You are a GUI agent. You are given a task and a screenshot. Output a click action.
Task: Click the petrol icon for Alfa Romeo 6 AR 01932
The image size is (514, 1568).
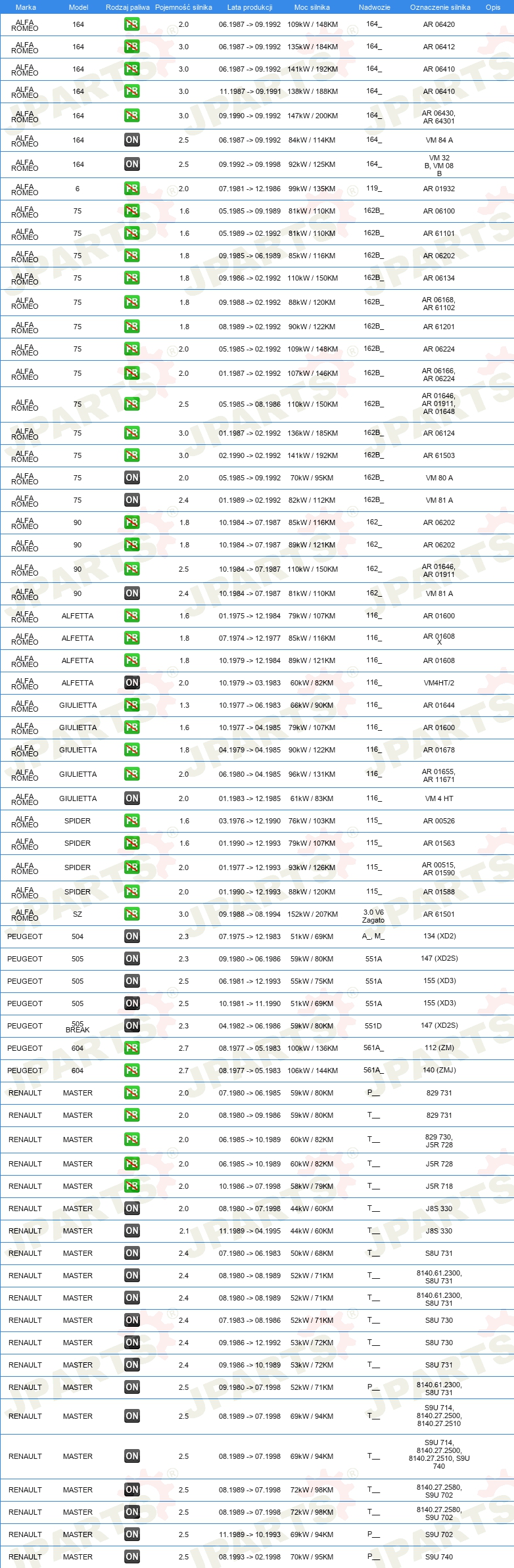click(132, 189)
